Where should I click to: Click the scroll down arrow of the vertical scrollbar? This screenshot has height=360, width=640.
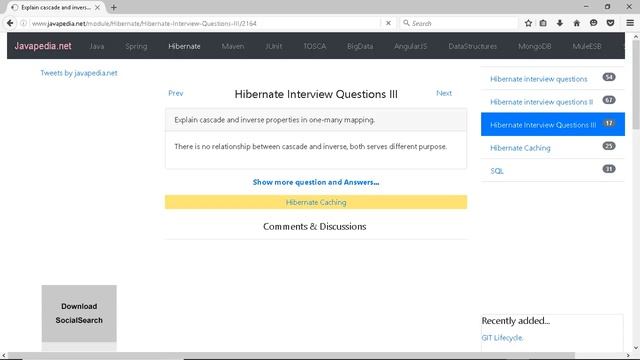[x=636, y=348]
